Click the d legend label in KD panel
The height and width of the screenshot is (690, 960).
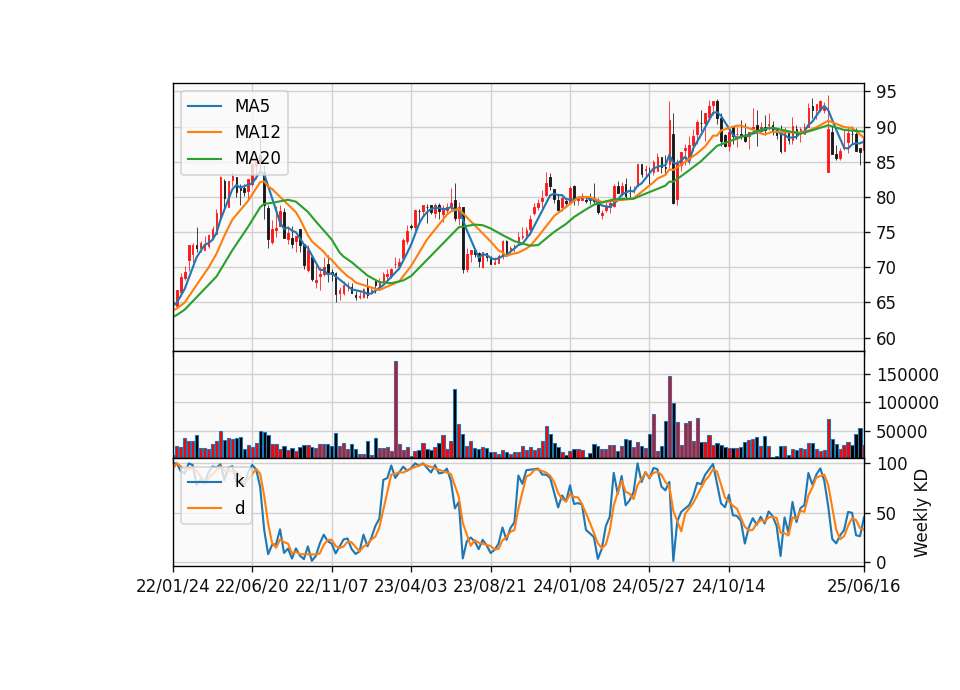[x=239, y=508]
